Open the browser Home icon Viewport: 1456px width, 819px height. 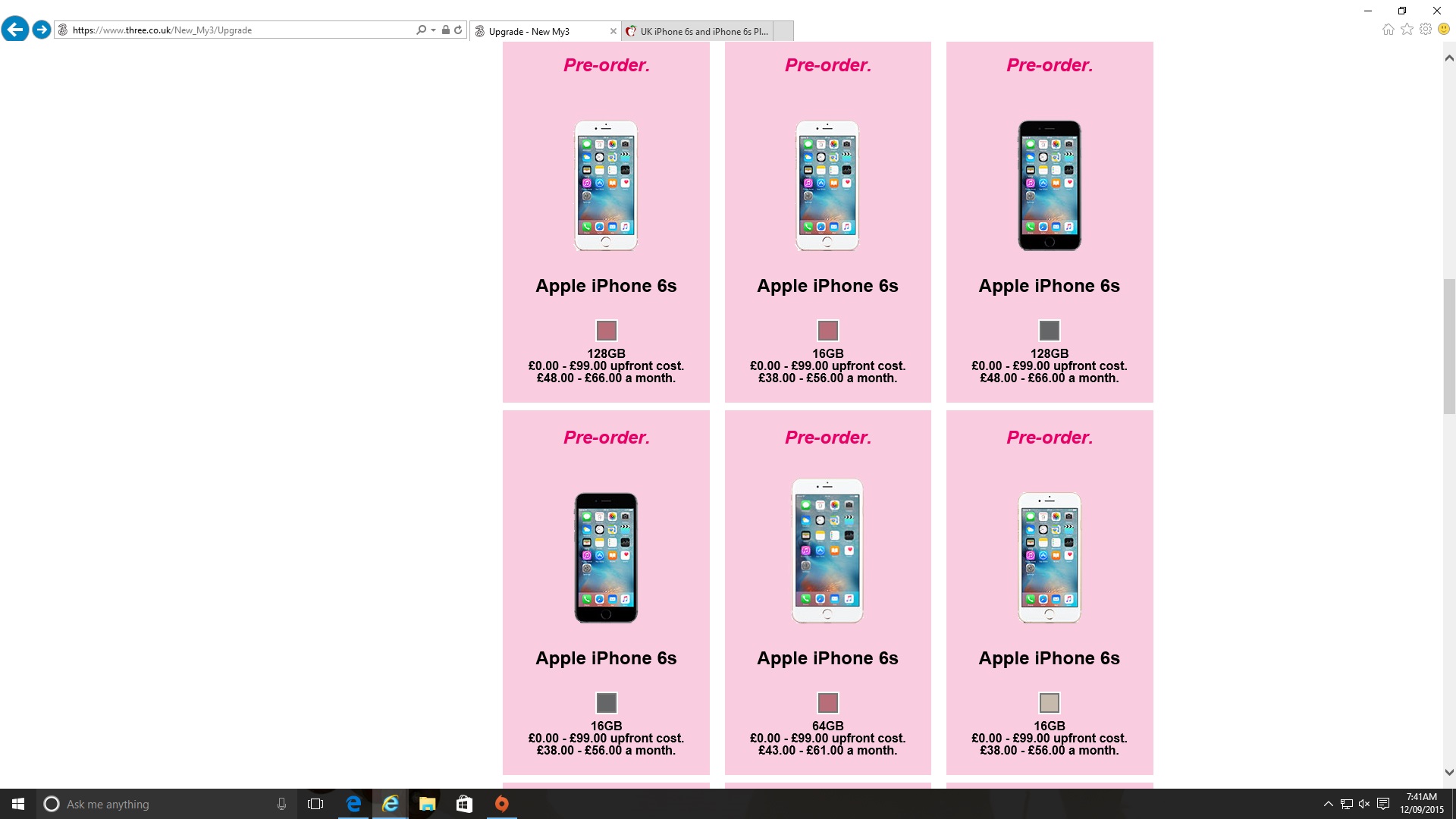point(1388,30)
